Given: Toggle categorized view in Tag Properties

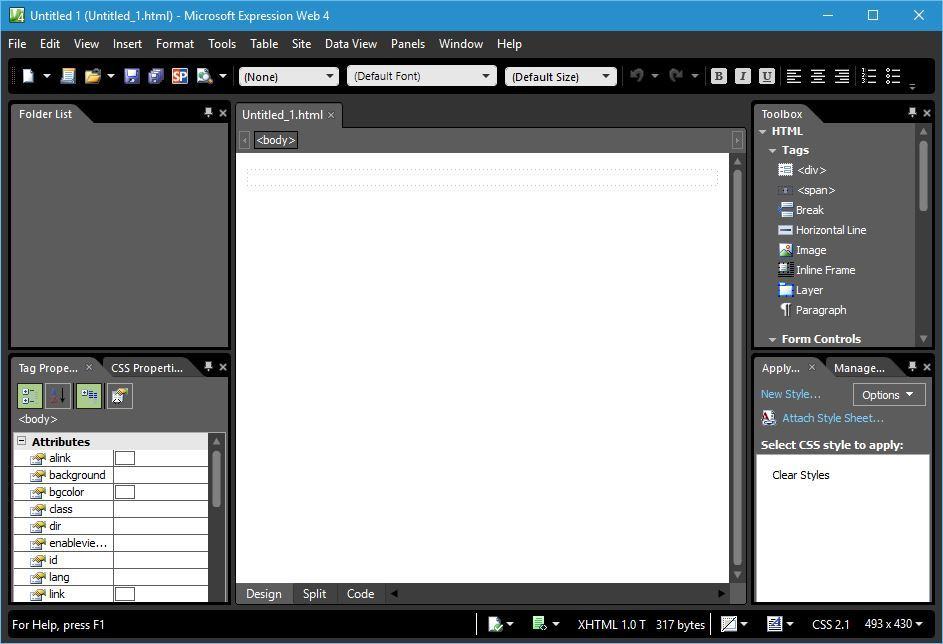Looking at the screenshot, I should pyautogui.click(x=29, y=396).
